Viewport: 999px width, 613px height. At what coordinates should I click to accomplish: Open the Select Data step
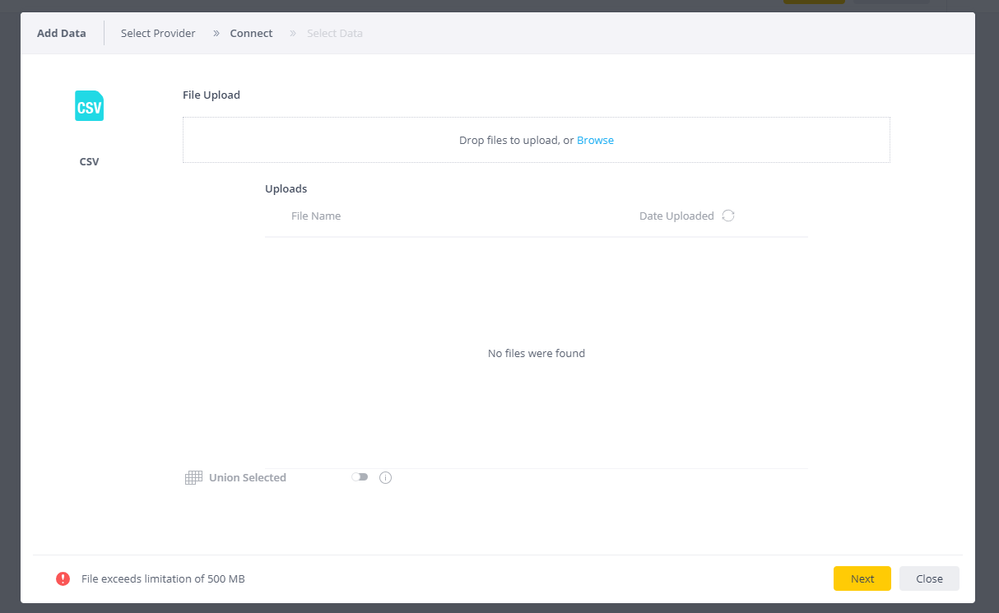(x=334, y=33)
